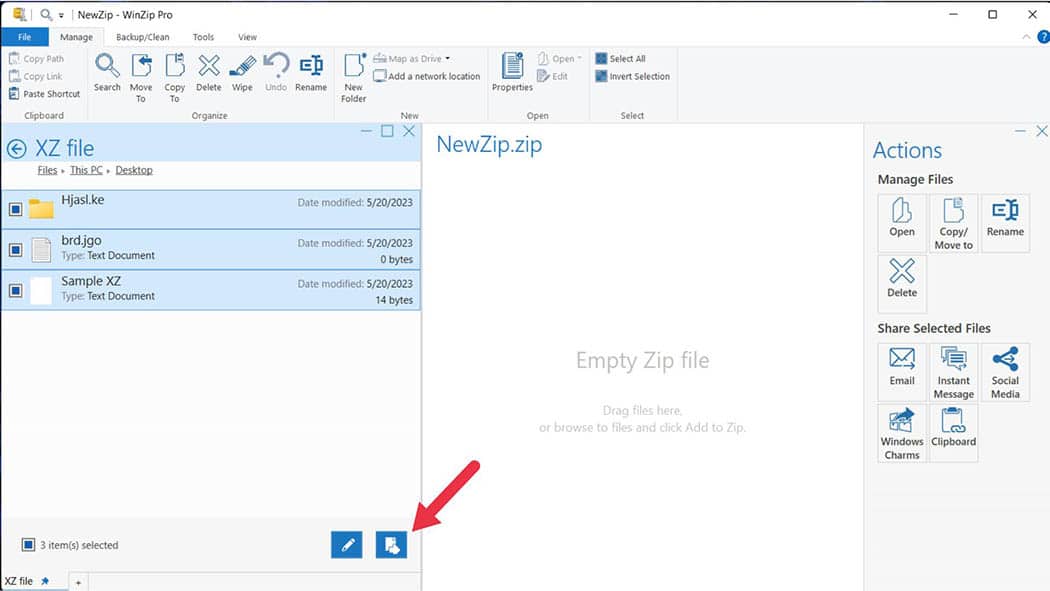Screen dimensions: 1050x591
Task: Navigate to This PC breadcrumb
Action: [x=86, y=170]
